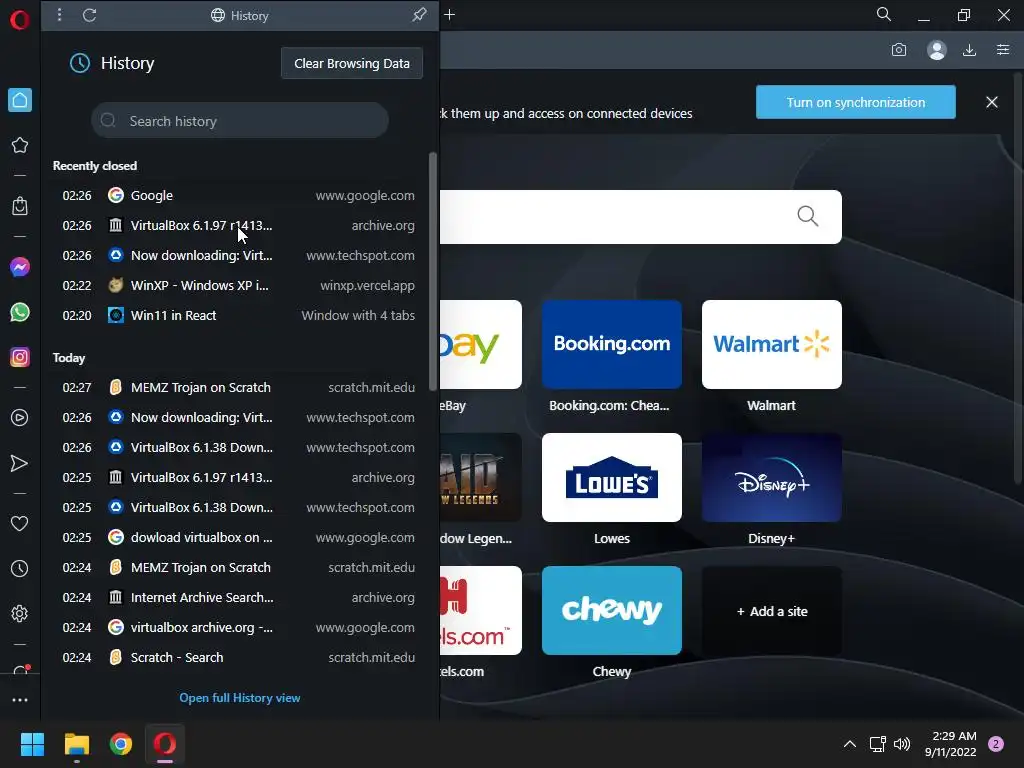The width and height of the screenshot is (1024, 768).
Task: Open Easy Setup sliders icon
Action: 1003,50
